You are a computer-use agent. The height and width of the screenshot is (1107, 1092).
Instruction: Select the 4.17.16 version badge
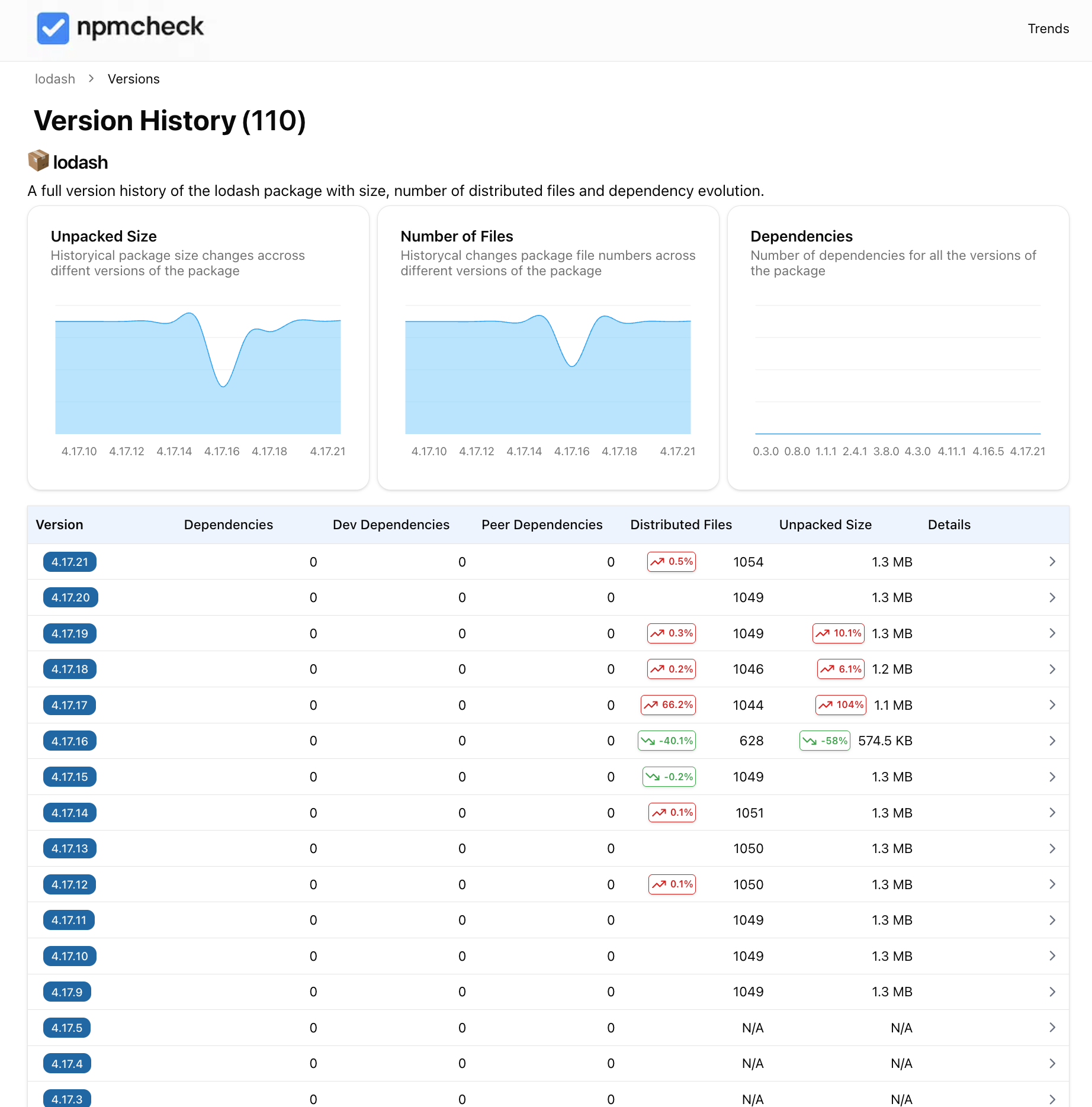click(x=70, y=741)
